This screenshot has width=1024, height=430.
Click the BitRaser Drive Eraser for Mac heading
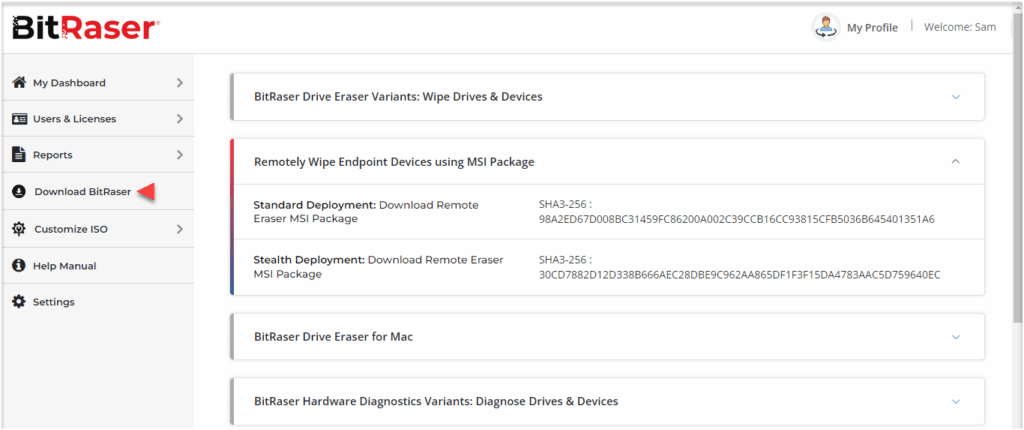click(333, 337)
